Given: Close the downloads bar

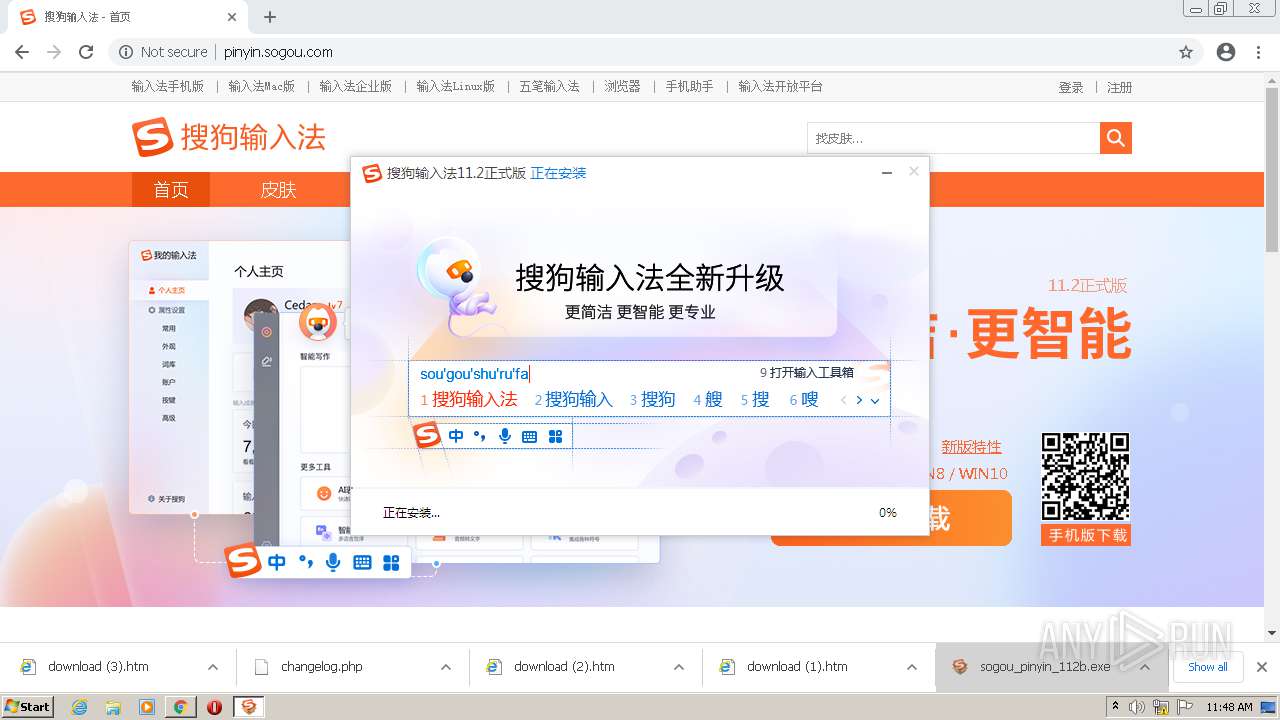Looking at the screenshot, I should [1262, 667].
